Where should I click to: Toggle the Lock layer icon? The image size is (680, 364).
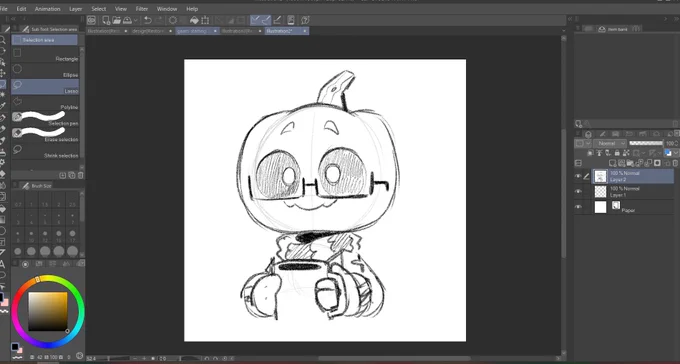(x=617, y=153)
